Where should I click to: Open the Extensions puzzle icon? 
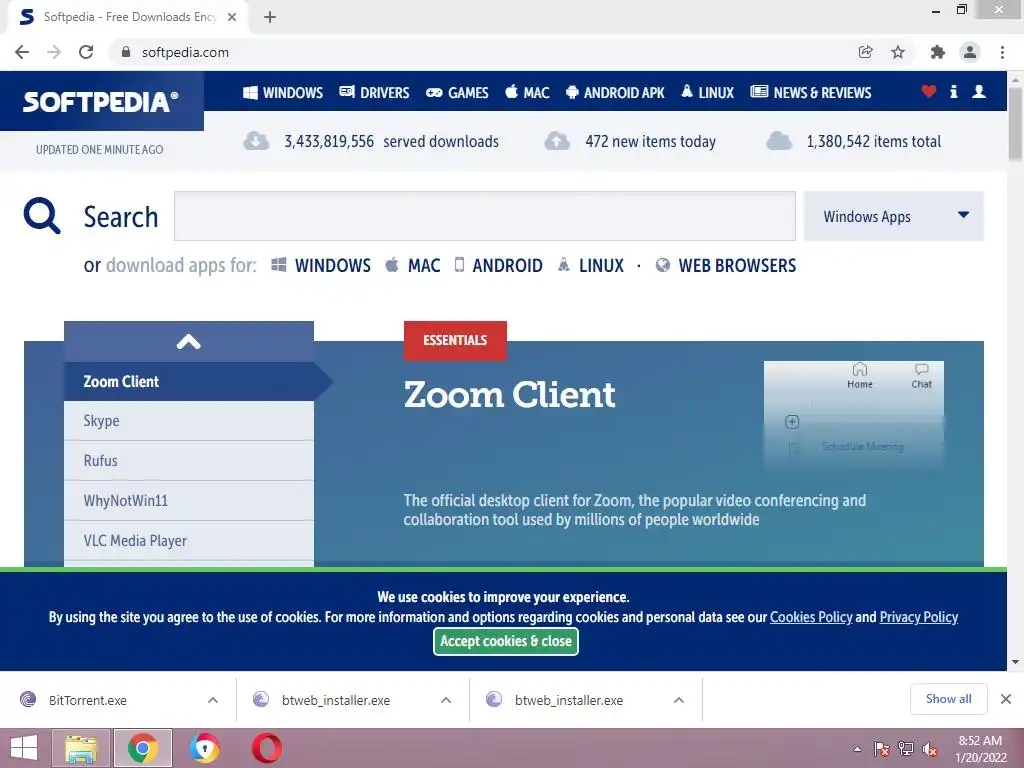tap(938, 52)
